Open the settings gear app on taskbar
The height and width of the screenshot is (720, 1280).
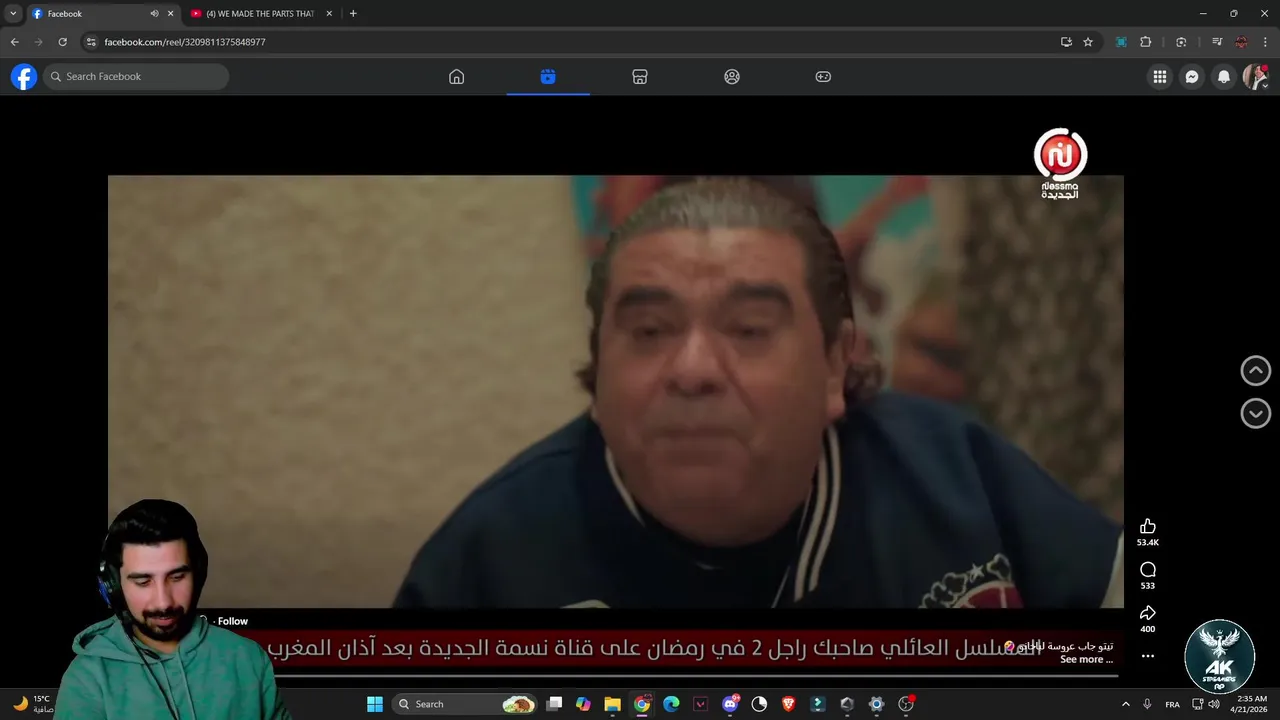[876, 704]
